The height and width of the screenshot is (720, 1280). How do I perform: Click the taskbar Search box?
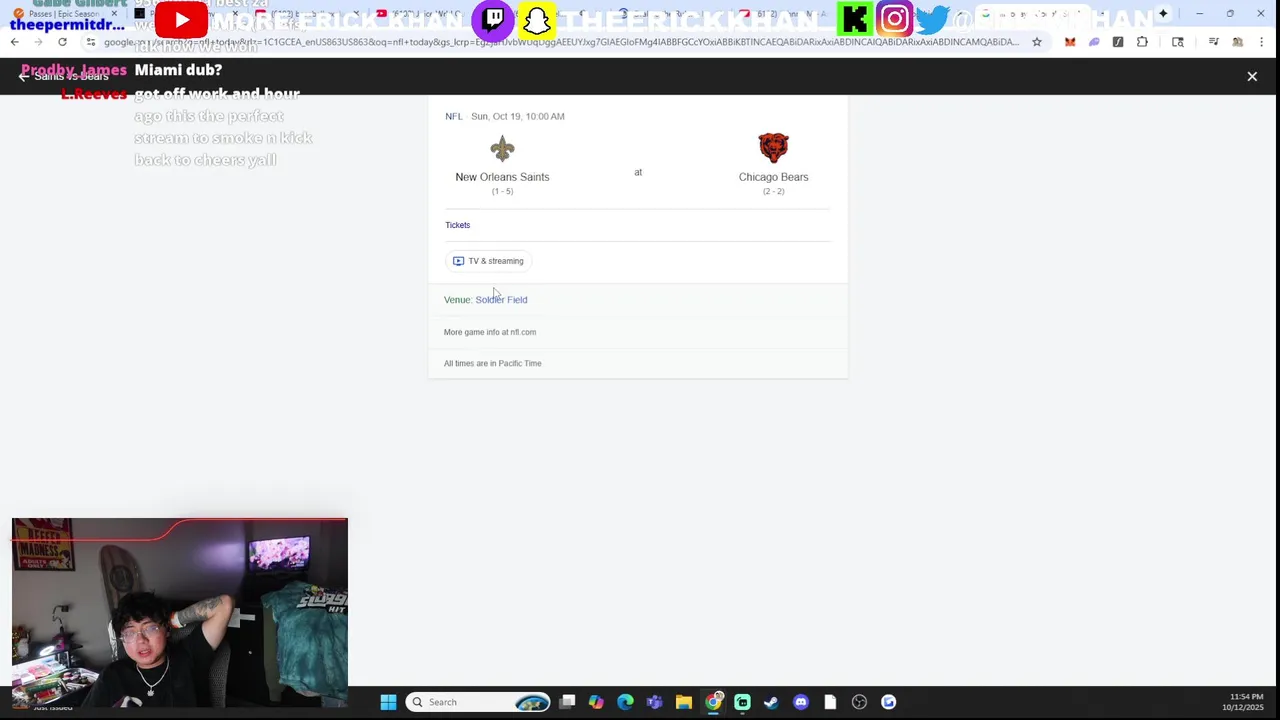(479, 702)
